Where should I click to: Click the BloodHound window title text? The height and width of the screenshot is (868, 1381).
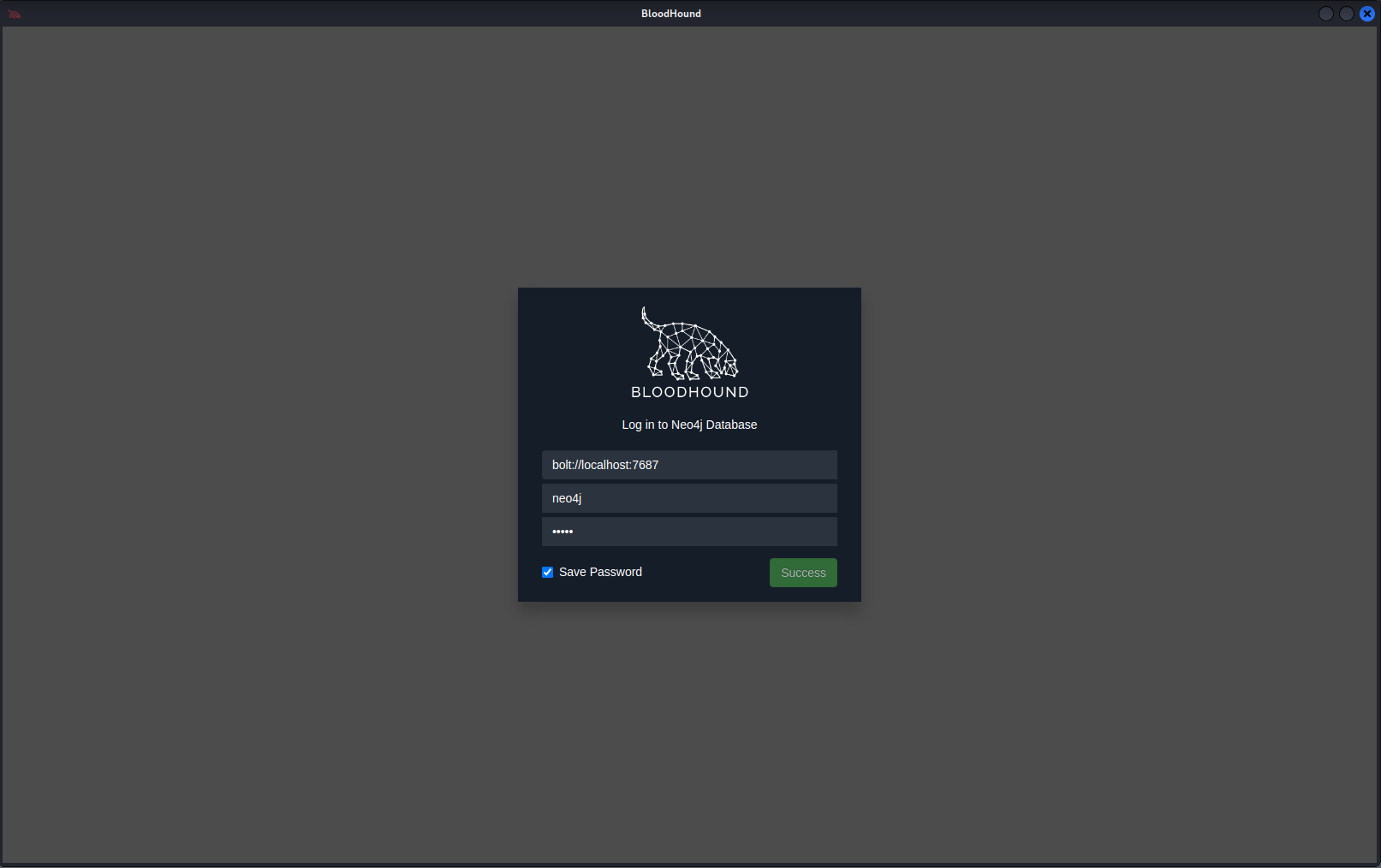click(671, 14)
